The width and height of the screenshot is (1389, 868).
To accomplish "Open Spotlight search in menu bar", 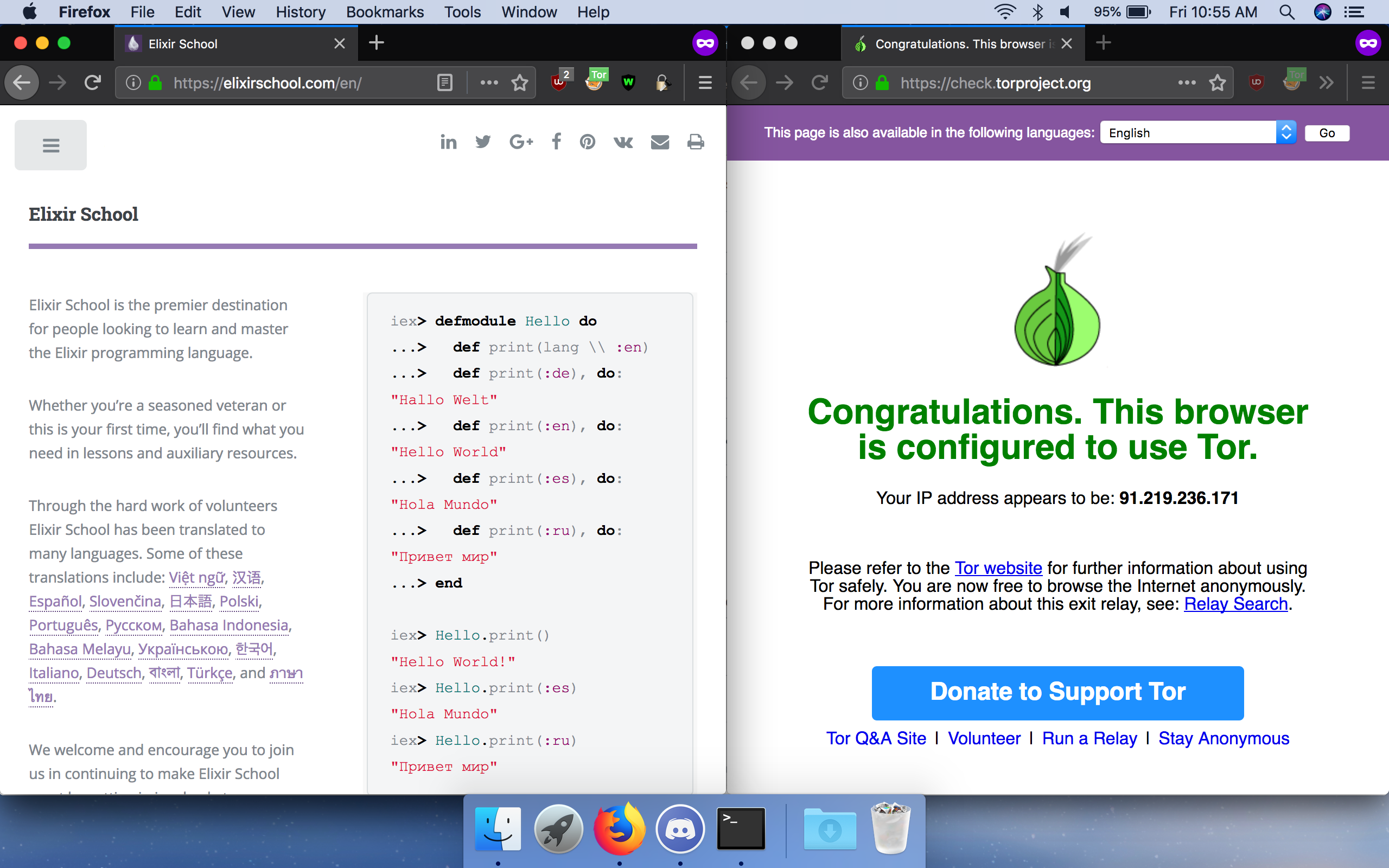I will (x=1287, y=12).
